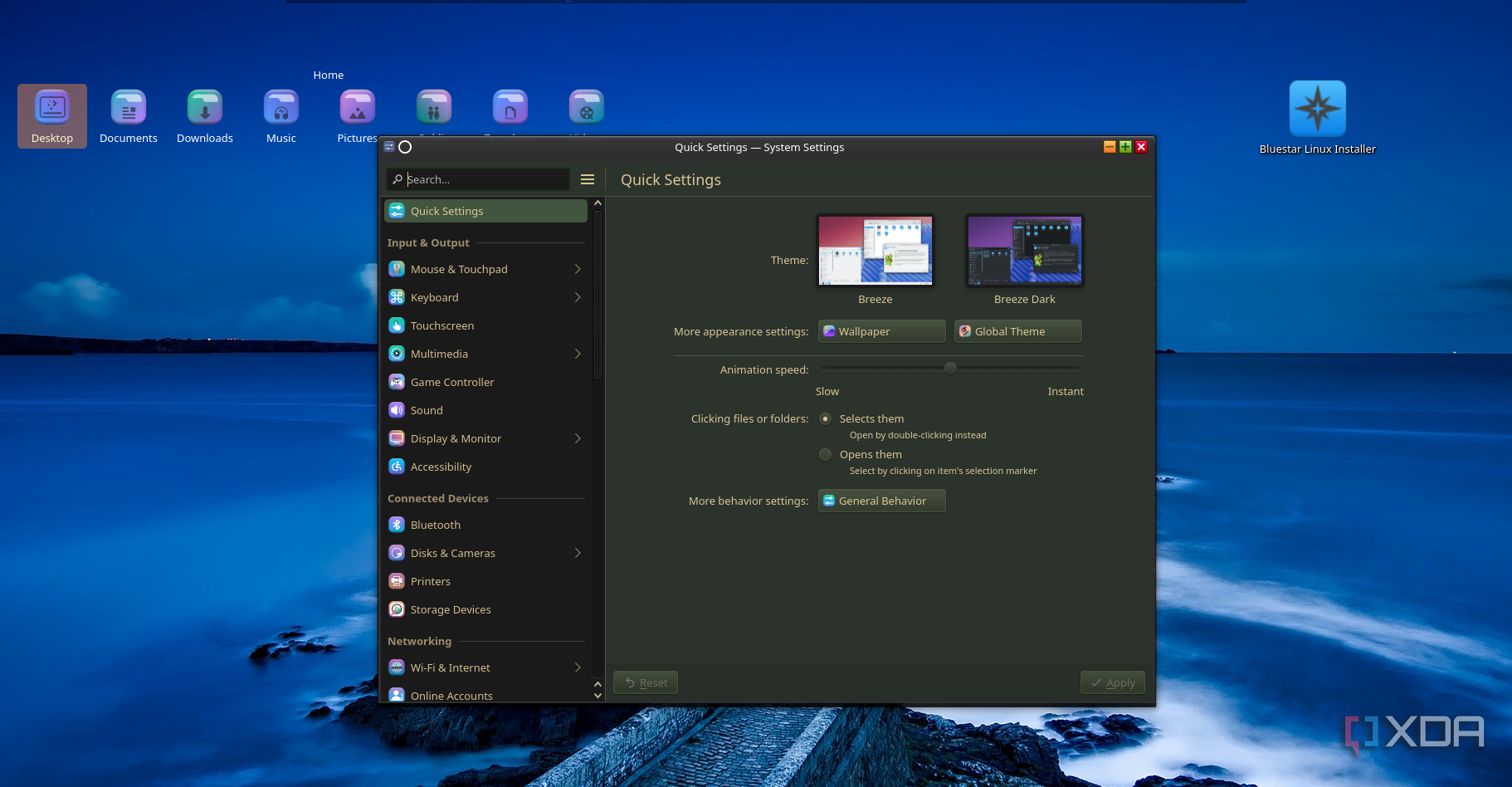
Task: Open the Keyboard settings icon
Action: click(397, 297)
